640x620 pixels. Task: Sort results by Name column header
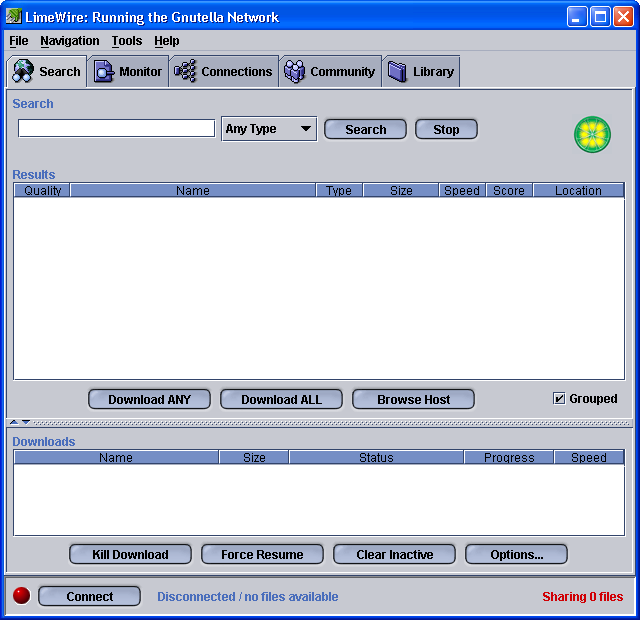pyautogui.click(x=193, y=190)
